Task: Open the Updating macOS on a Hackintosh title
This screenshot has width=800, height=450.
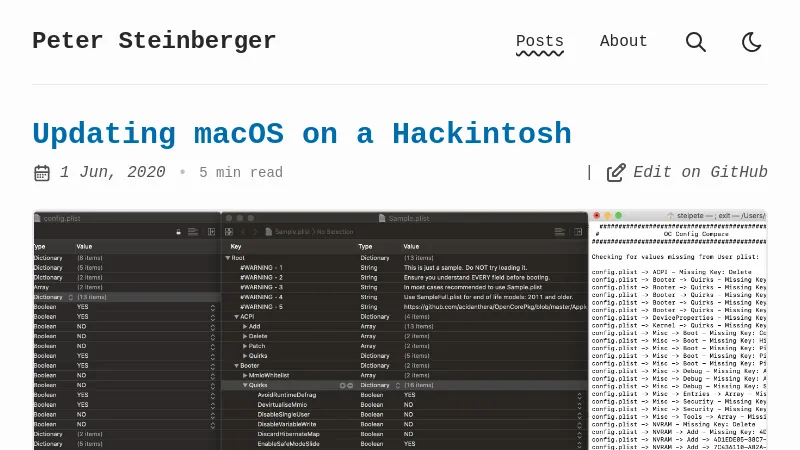Action: pos(301,133)
